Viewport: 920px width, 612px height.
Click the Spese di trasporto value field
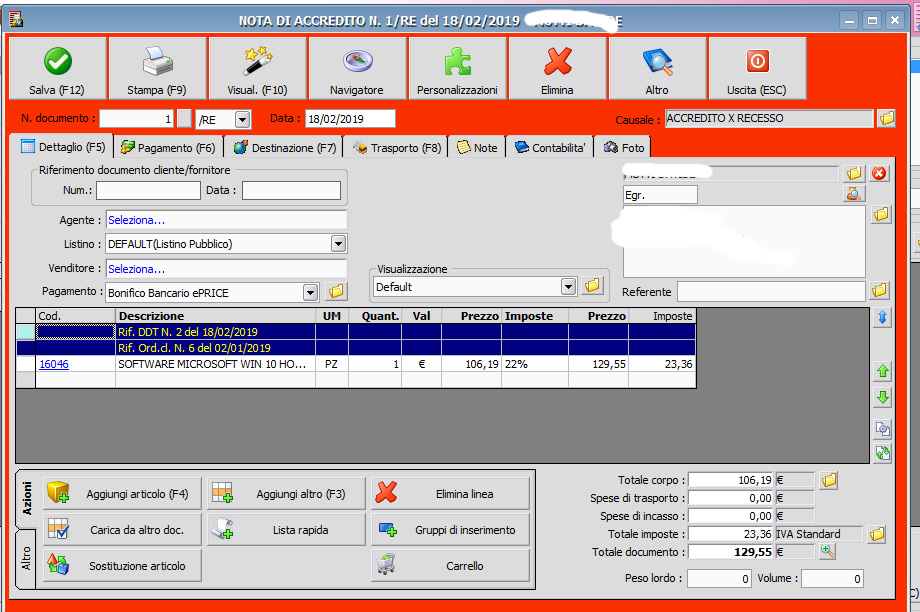pos(731,498)
